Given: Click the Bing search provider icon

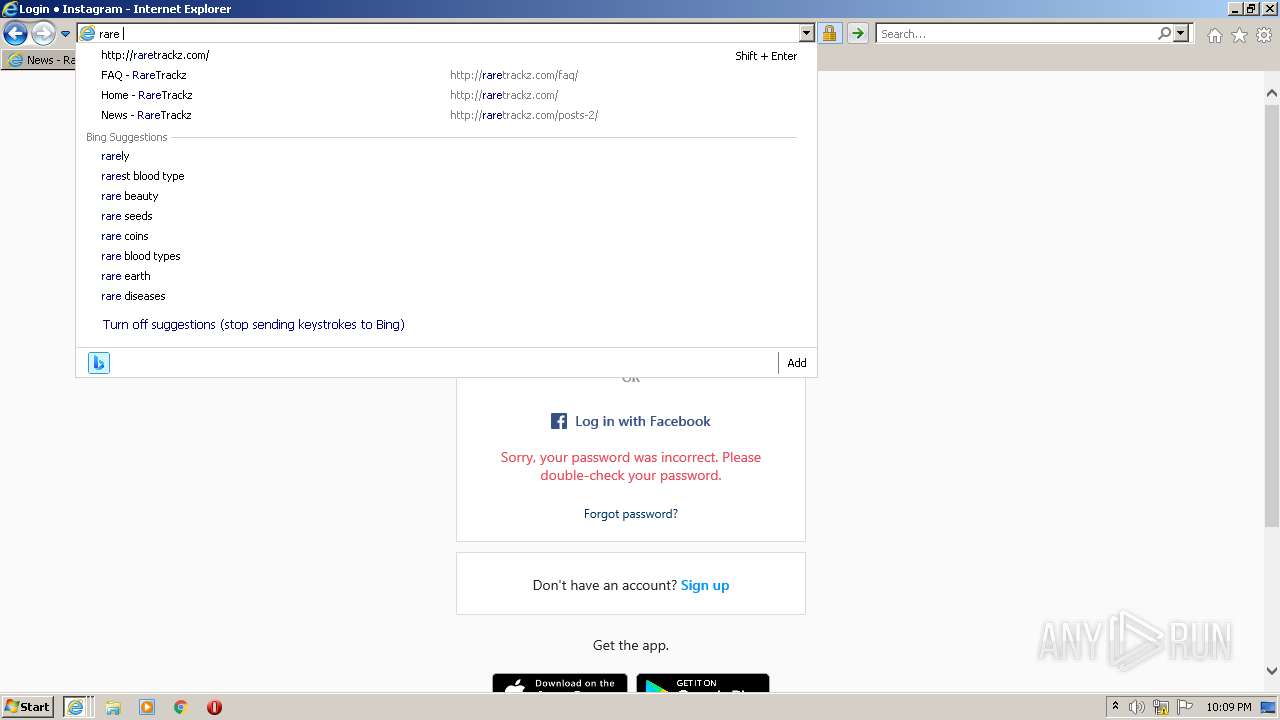Looking at the screenshot, I should [x=98, y=363].
